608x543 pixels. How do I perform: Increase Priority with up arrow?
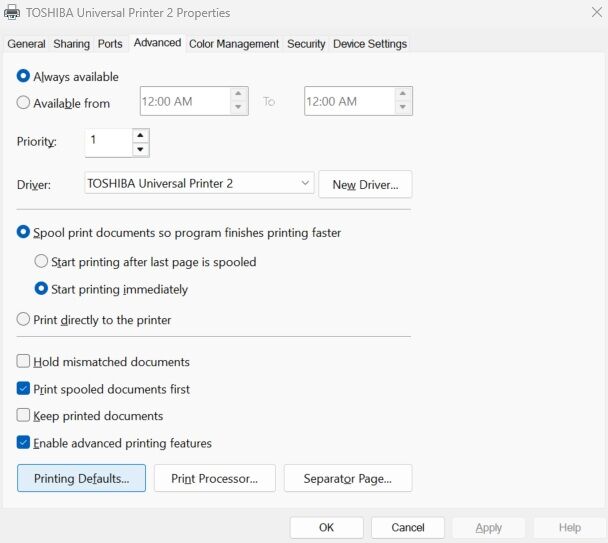pyautogui.click(x=141, y=135)
